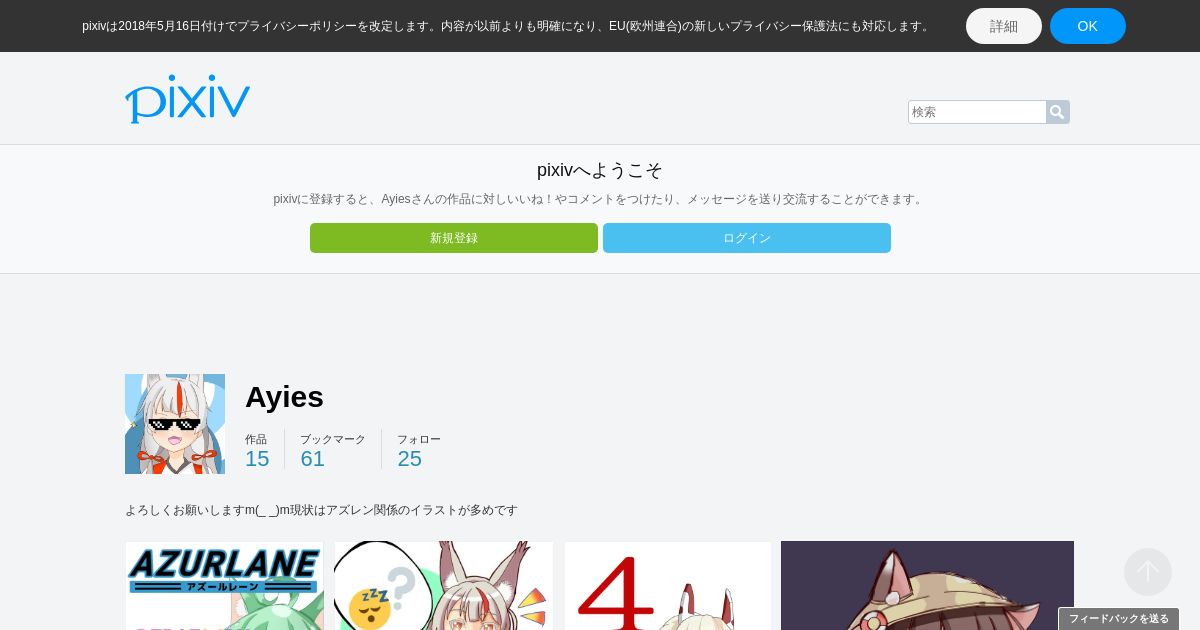Click the 詳細 button in privacy banner
The height and width of the screenshot is (630, 1200).
[1004, 26]
